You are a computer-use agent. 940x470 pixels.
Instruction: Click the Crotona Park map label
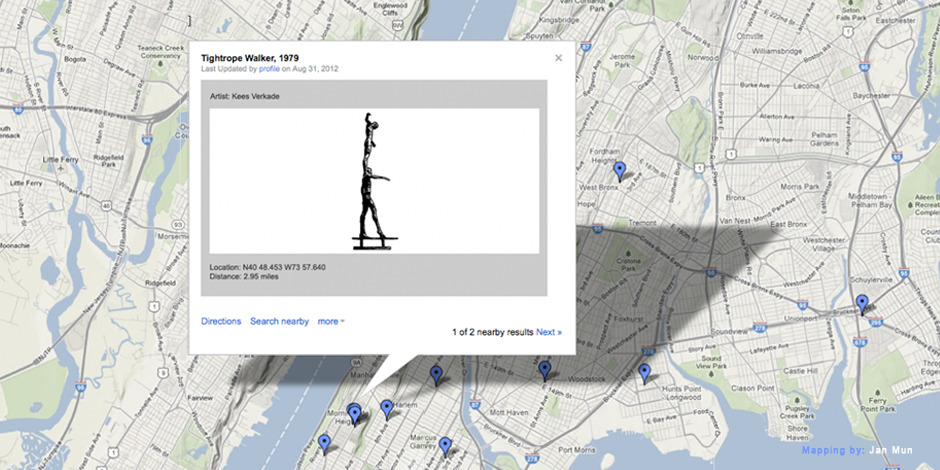click(x=628, y=265)
